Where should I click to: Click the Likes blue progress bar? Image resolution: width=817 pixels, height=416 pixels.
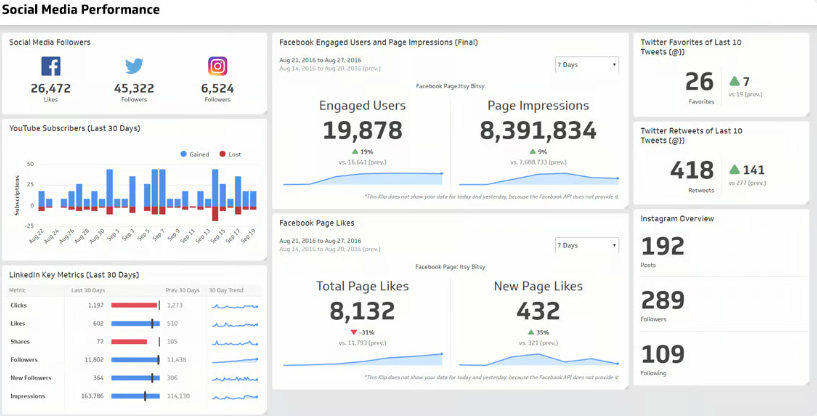tap(135, 324)
